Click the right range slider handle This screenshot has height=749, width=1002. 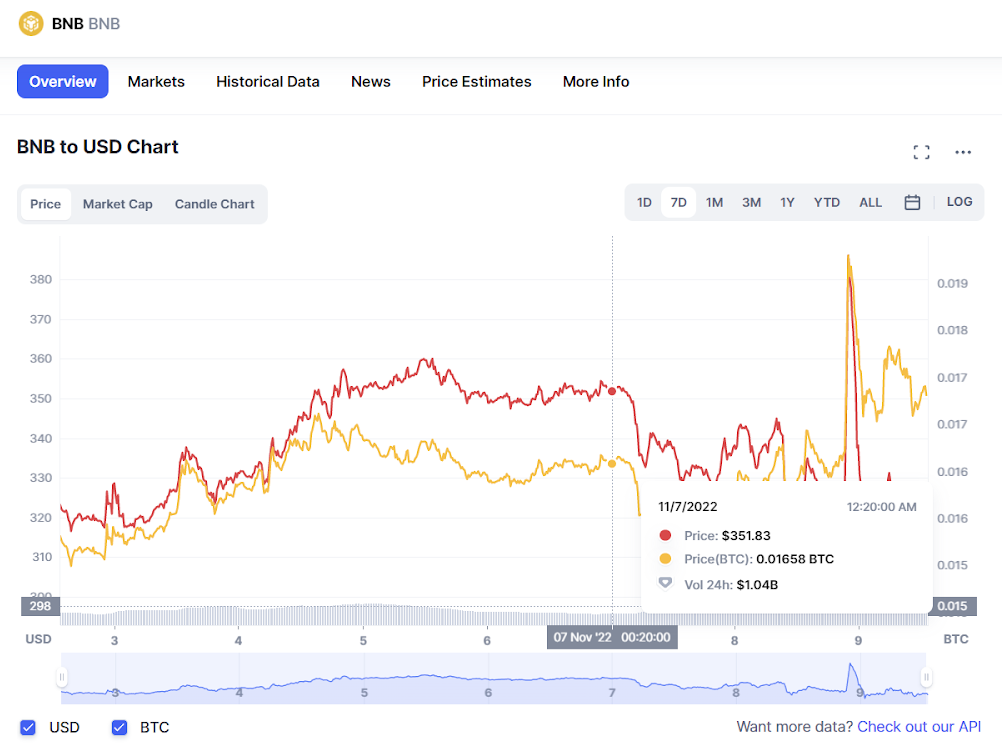click(x=926, y=677)
